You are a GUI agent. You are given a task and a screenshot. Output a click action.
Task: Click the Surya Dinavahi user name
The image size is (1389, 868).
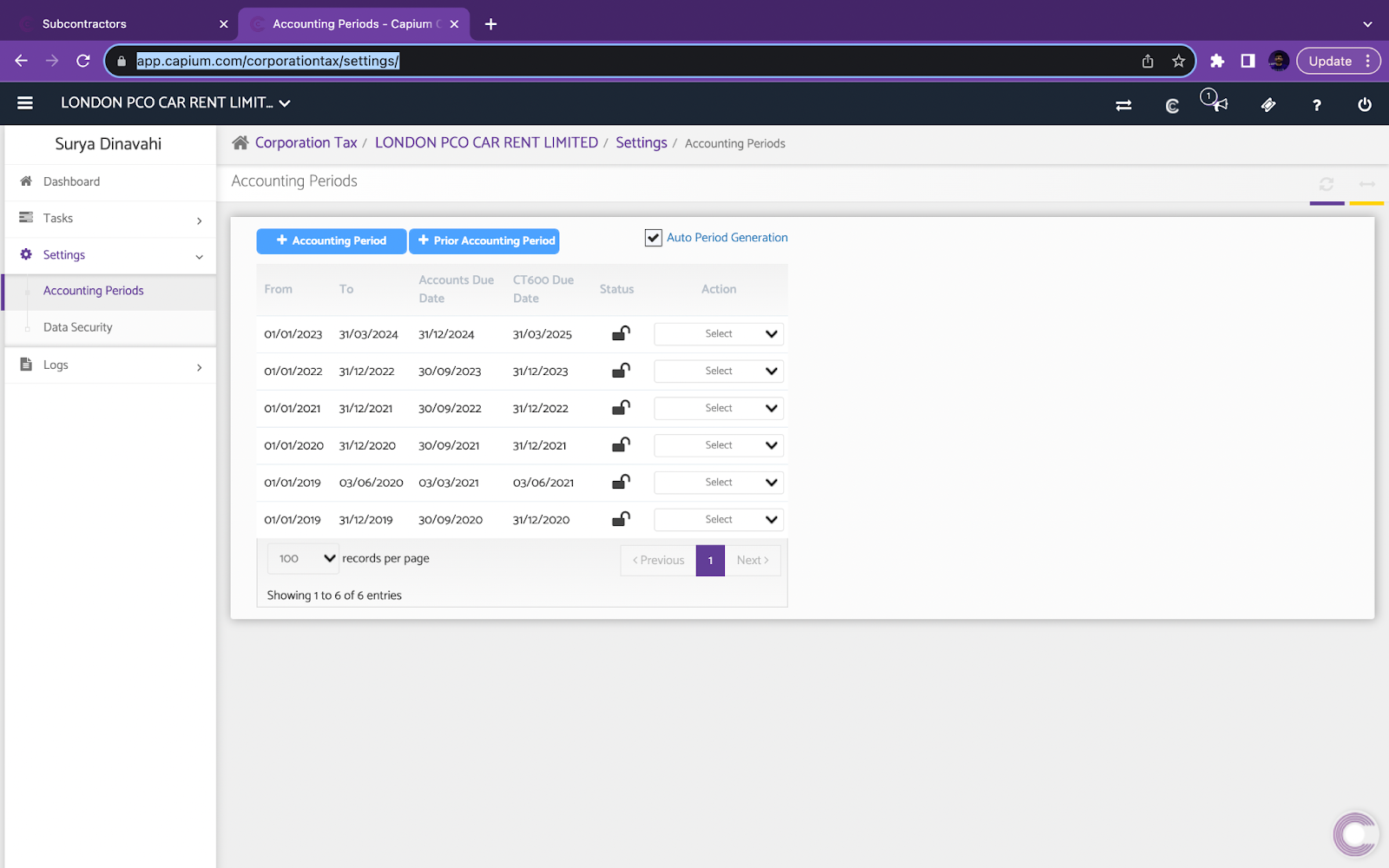(109, 144)
